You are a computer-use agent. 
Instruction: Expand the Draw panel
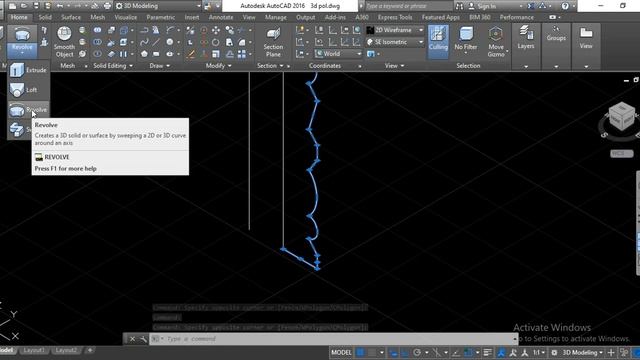160,65
